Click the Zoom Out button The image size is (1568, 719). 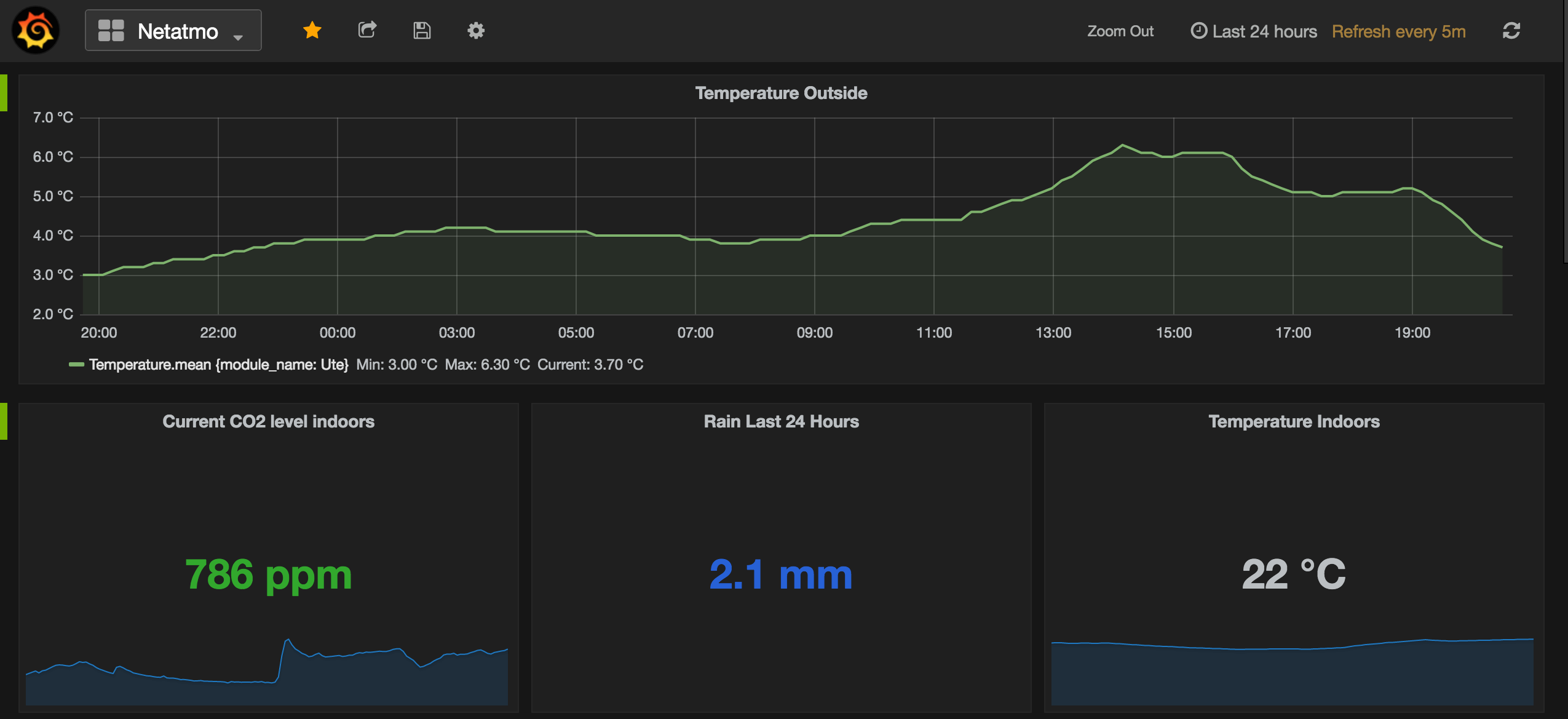click(1120, 31)
